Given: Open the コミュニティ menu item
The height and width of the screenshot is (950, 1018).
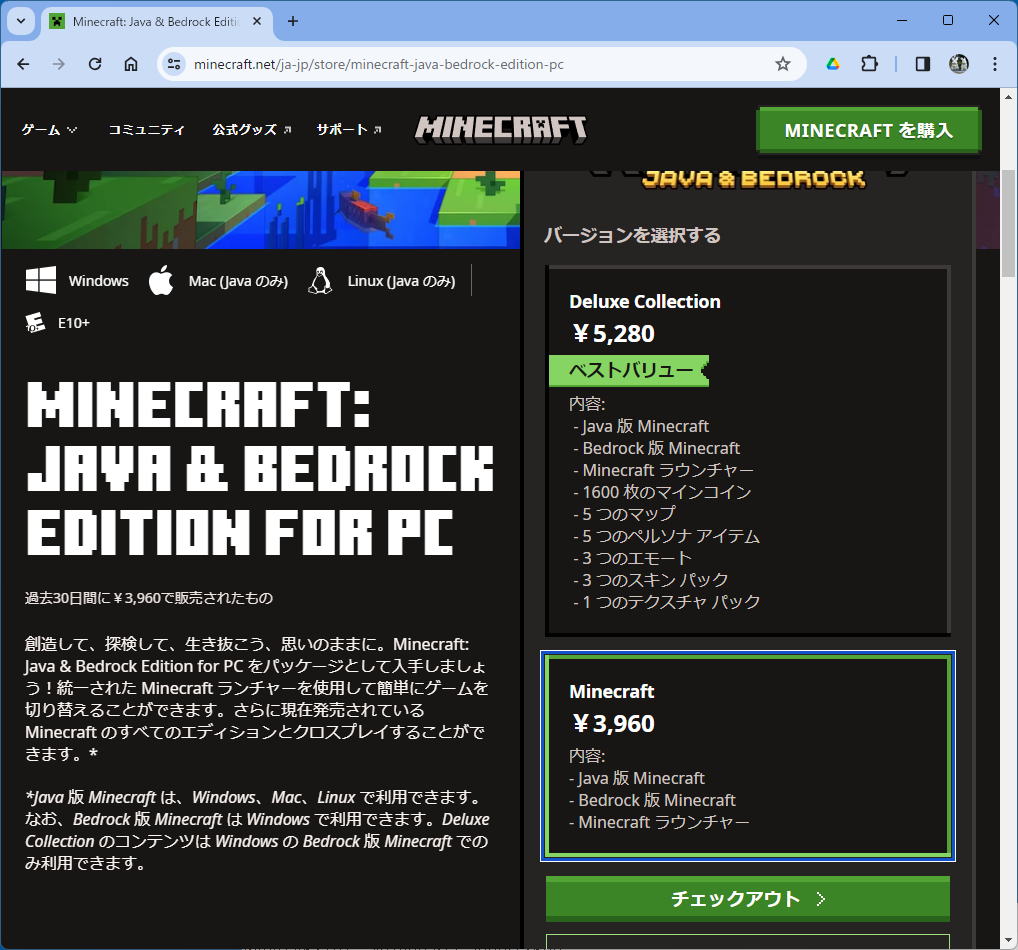Looking at the screenshot, I should pos(146,130).
